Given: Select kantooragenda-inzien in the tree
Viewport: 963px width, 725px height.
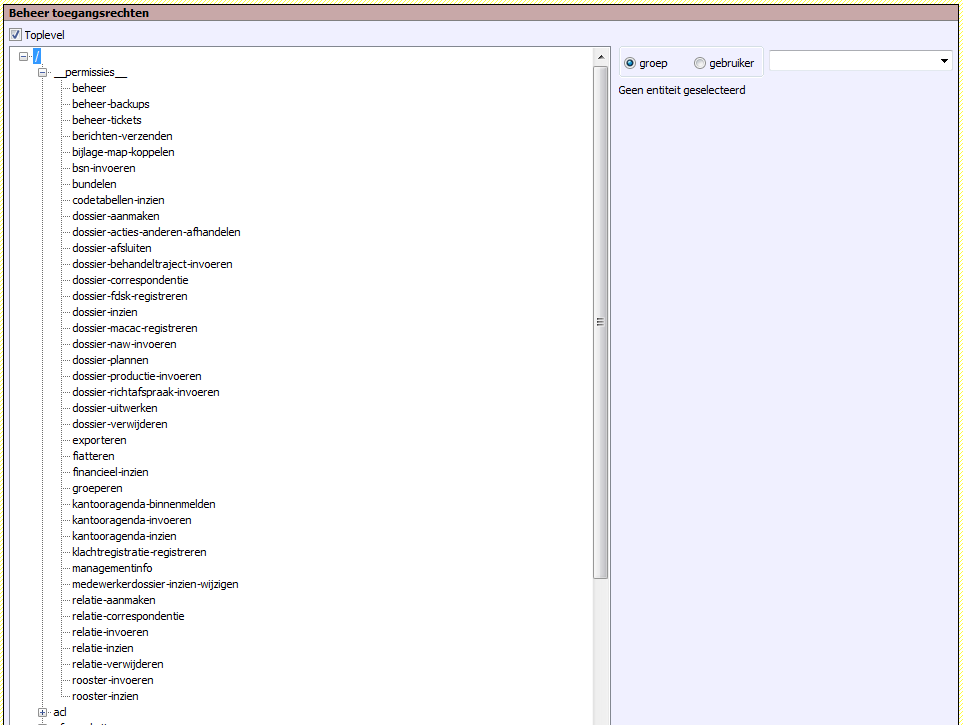Looking at the screenshot, I should coord(124,536).
